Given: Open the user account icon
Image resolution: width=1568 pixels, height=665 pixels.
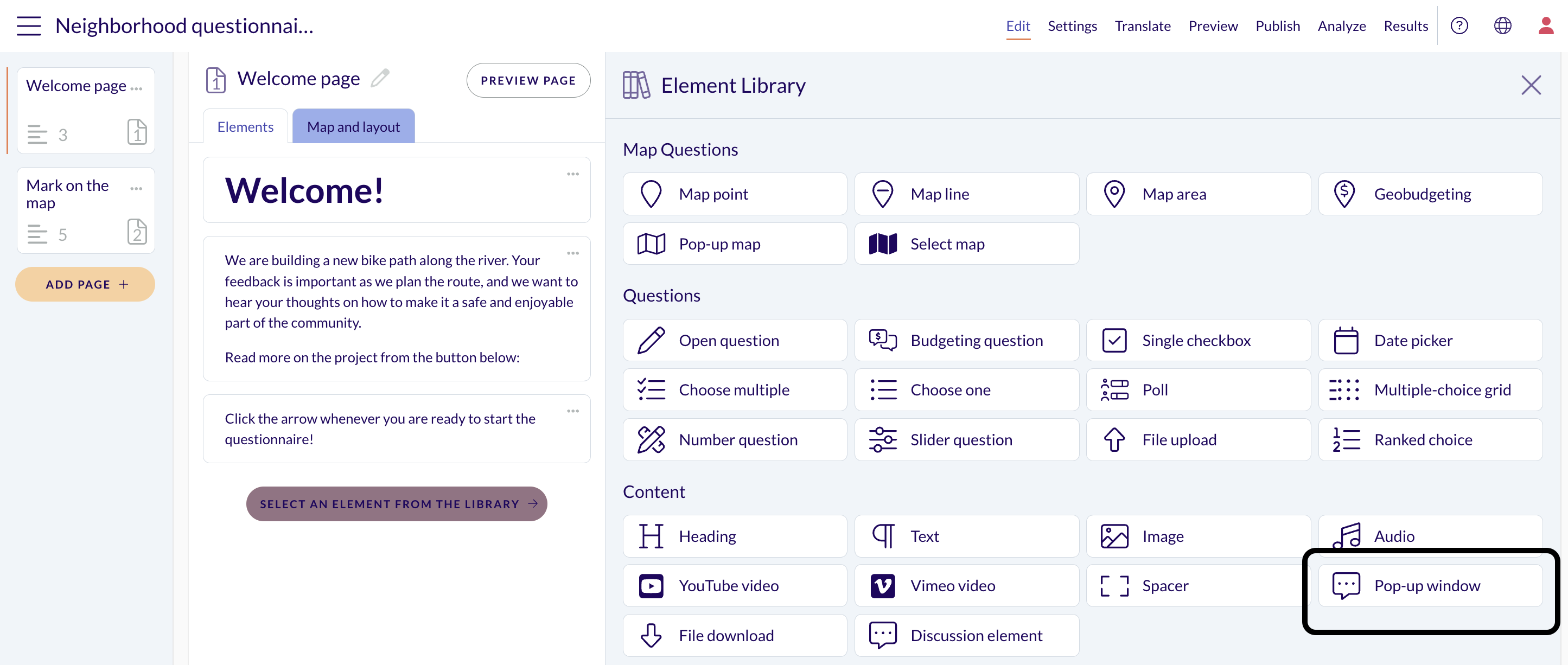Looking at the screenshot, I should point(1546,25).
